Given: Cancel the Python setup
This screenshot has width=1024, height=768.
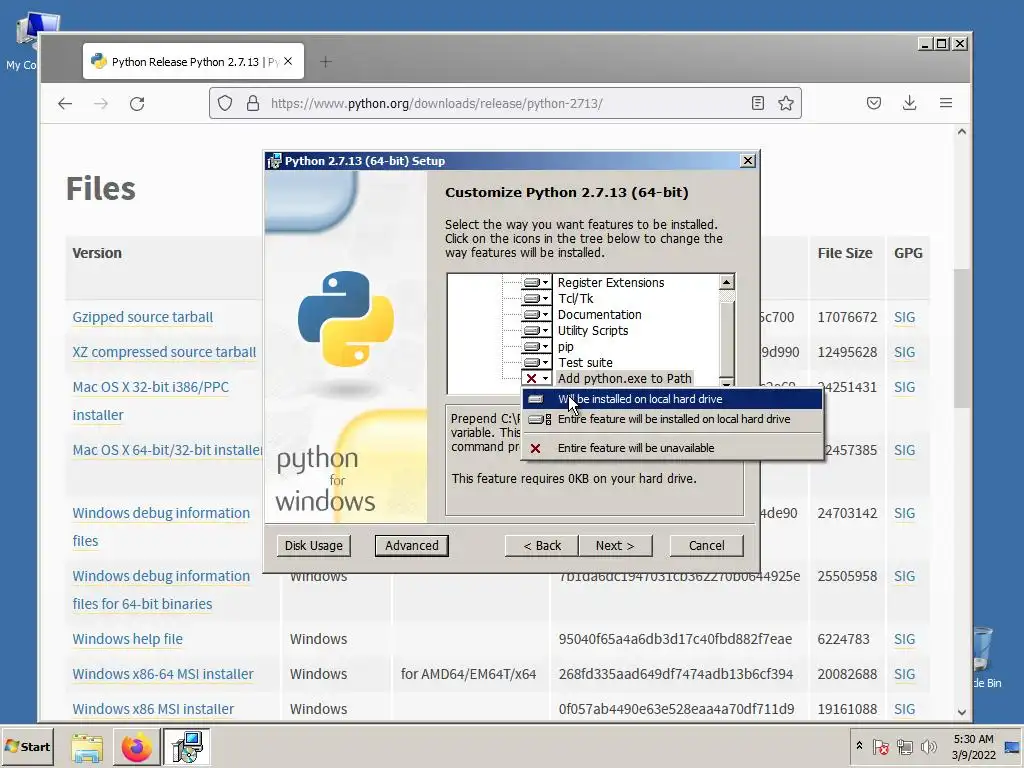Looking at the screenshot, I should [707, 545].
